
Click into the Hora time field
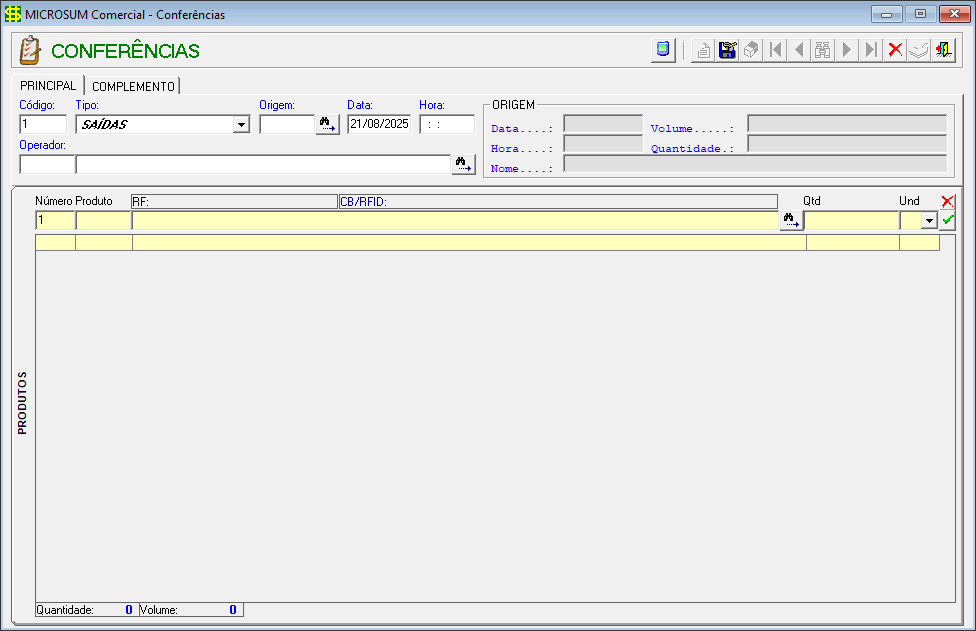[446, 125]
